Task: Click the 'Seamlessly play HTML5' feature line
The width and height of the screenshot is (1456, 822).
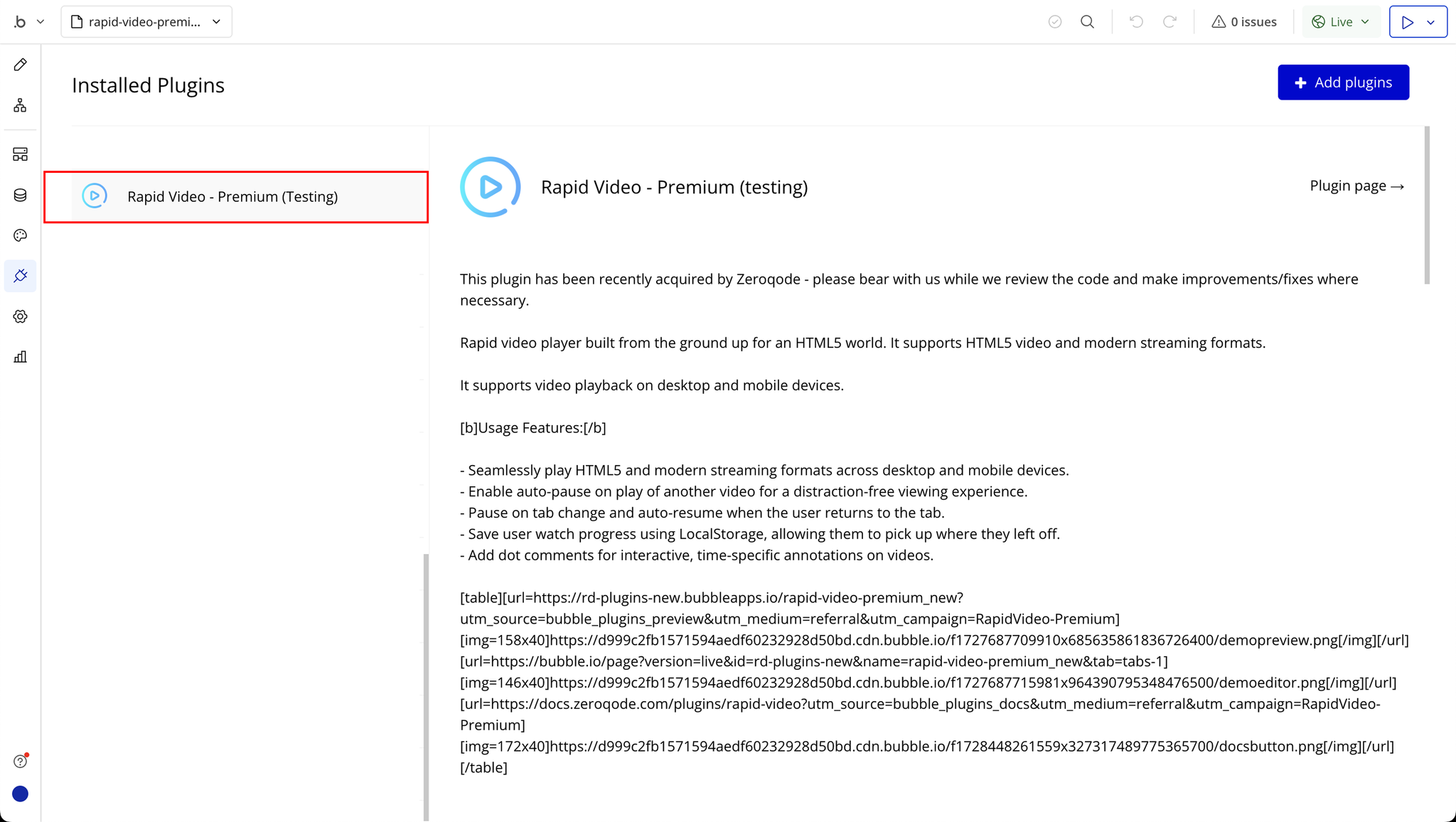Action: (x=764, y=470)
